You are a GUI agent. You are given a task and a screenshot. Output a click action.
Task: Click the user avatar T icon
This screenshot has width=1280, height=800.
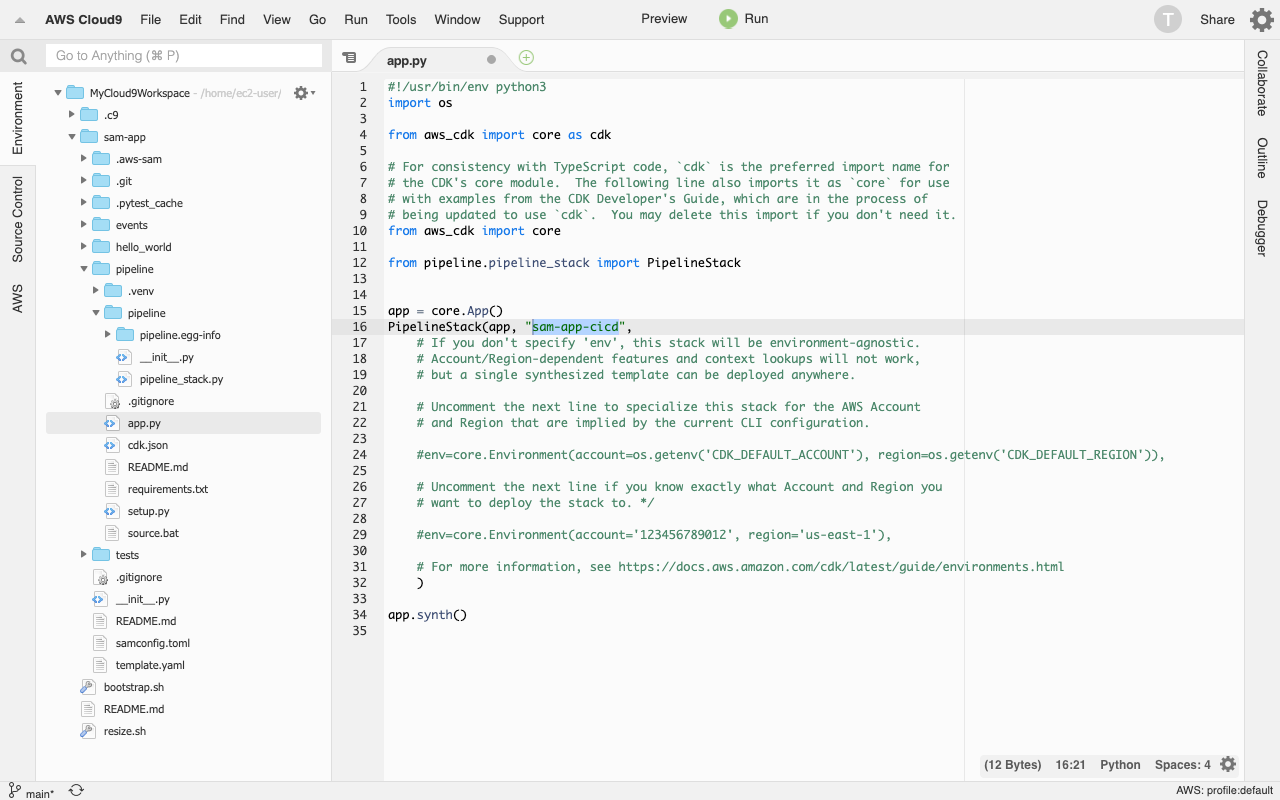tap(1167, 19)
